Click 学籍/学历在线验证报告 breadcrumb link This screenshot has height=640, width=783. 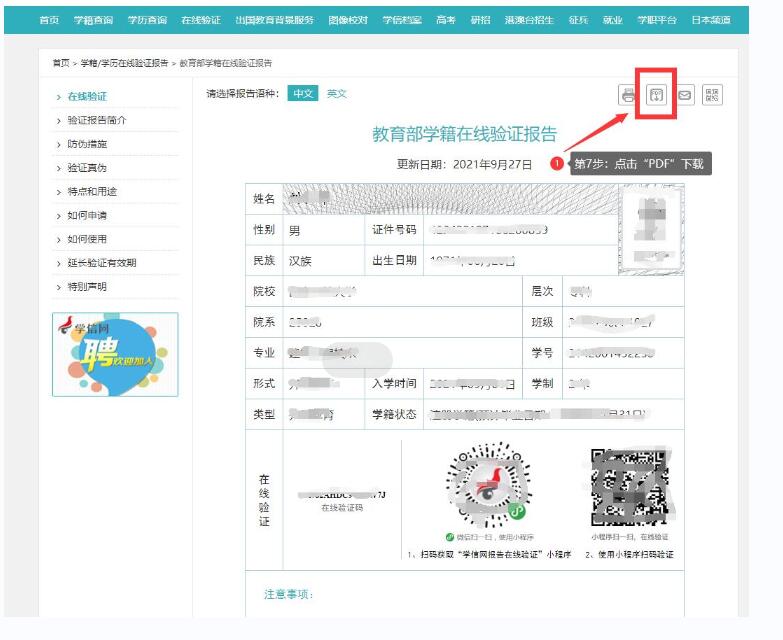coord(124,63)
